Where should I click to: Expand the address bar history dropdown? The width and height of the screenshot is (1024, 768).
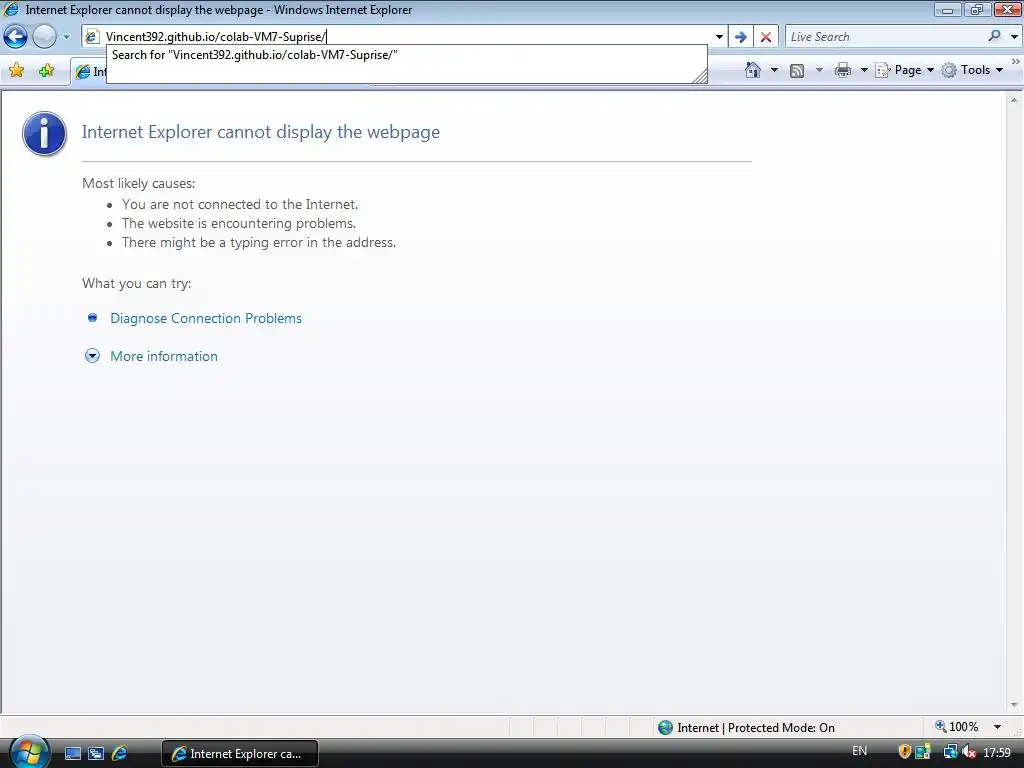pos(719,37)
